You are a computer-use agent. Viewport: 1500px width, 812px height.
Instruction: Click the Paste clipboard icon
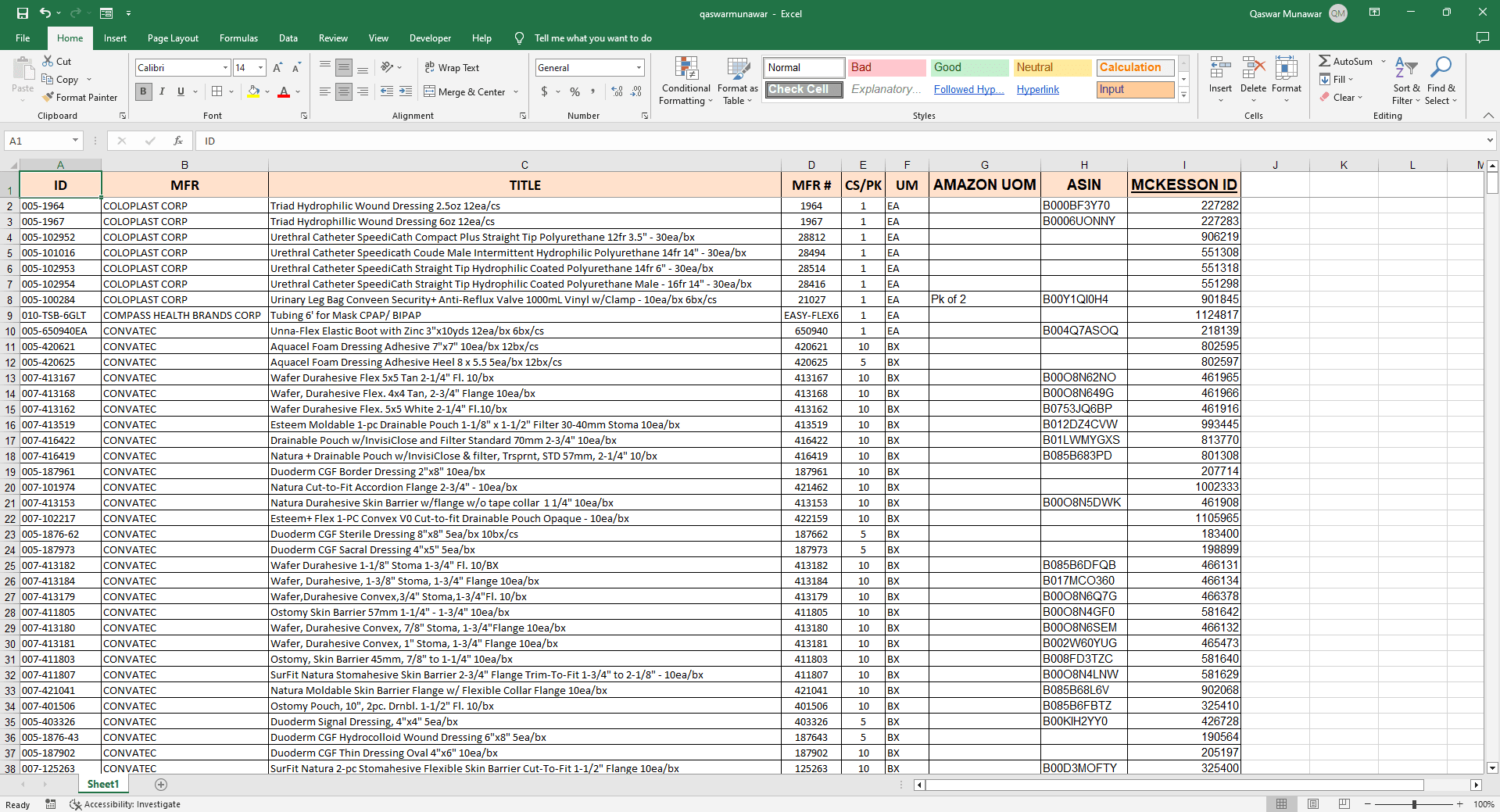23,70
